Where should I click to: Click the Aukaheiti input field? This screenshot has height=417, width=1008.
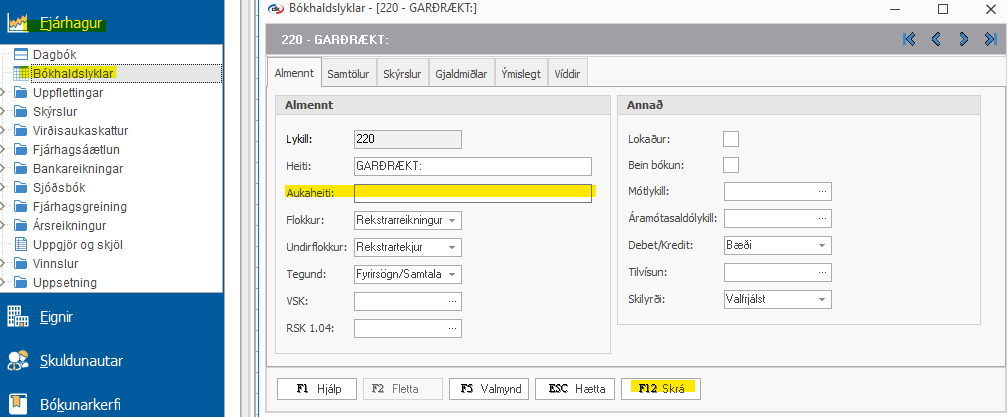click(x=473, y=193)
